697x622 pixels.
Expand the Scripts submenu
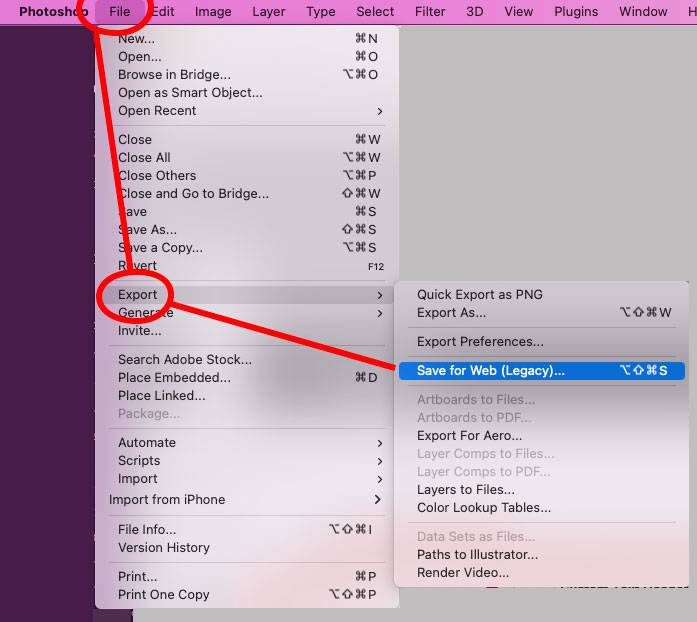[x=247, y=461]
